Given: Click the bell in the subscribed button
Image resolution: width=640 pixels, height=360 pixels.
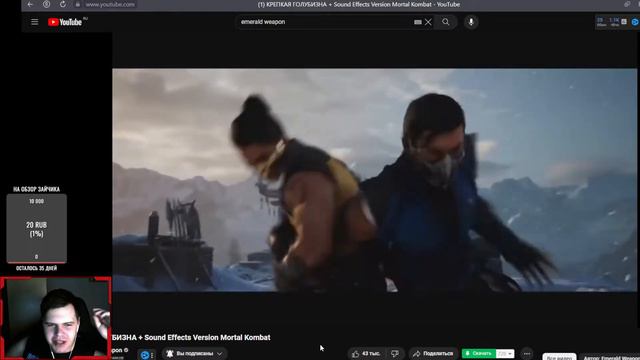Looking at the screenshot, I should pyautogui.click(x=170, y=353).
